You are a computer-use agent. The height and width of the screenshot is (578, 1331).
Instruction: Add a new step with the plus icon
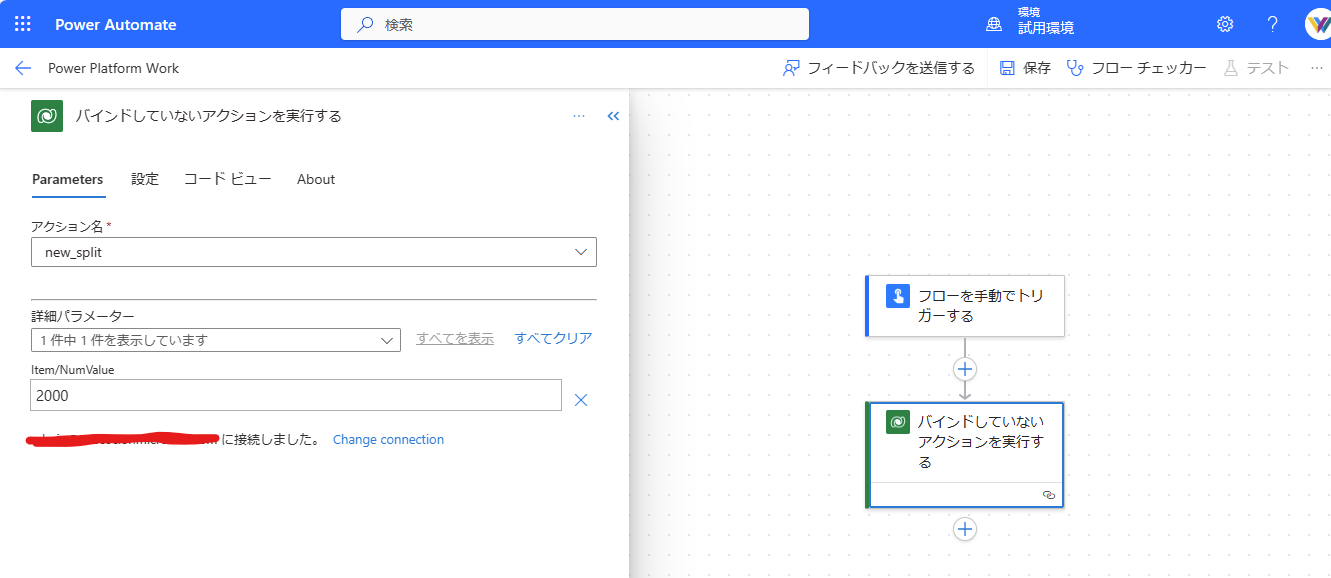click(x=964, y=529)
